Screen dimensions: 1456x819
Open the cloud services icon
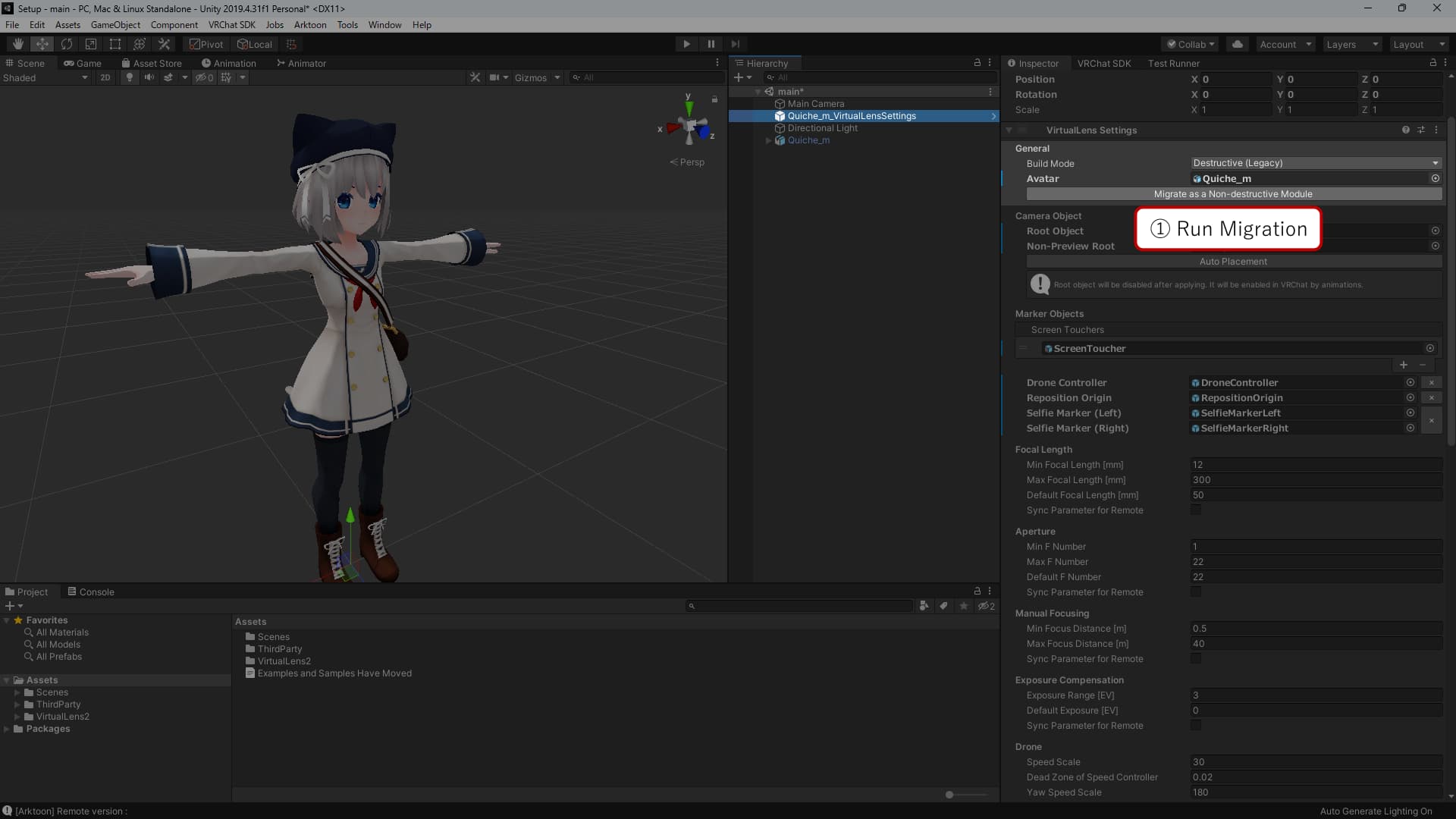(x=1238, y=44)
